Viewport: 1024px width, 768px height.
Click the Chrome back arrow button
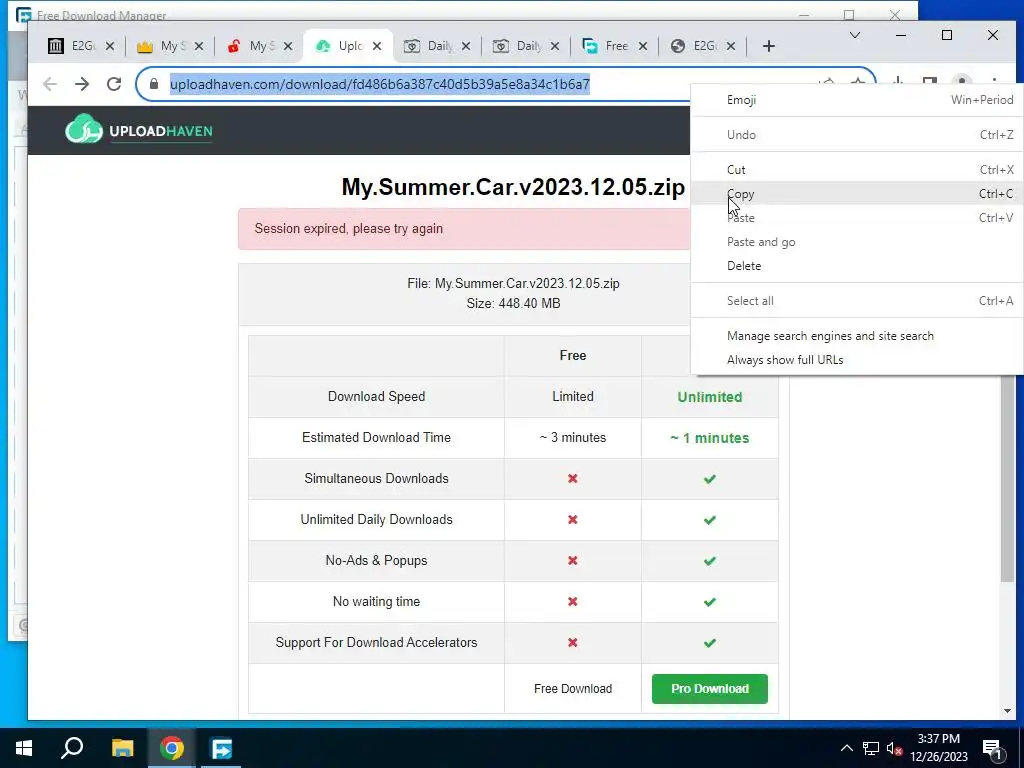click(50, 84)
